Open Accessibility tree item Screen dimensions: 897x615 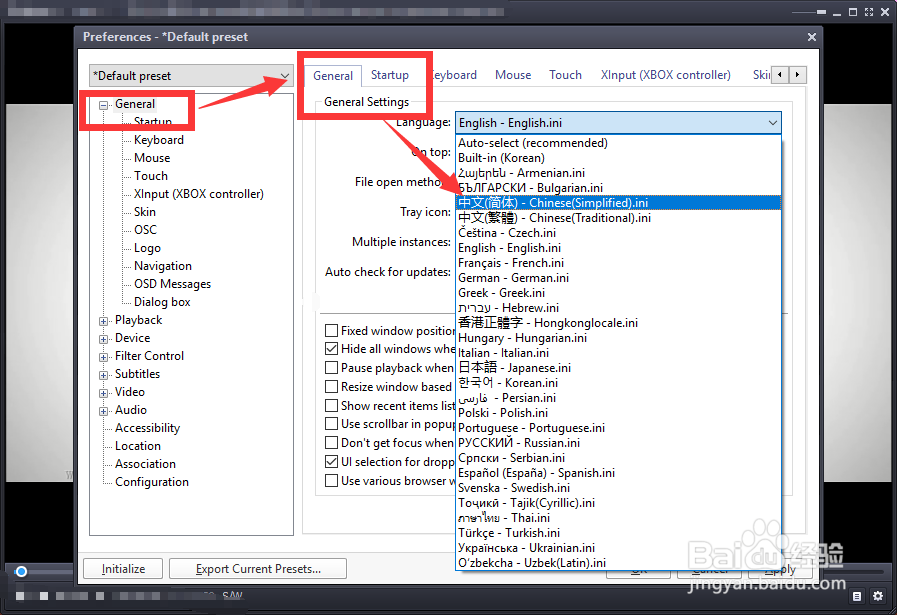point(147,428)
